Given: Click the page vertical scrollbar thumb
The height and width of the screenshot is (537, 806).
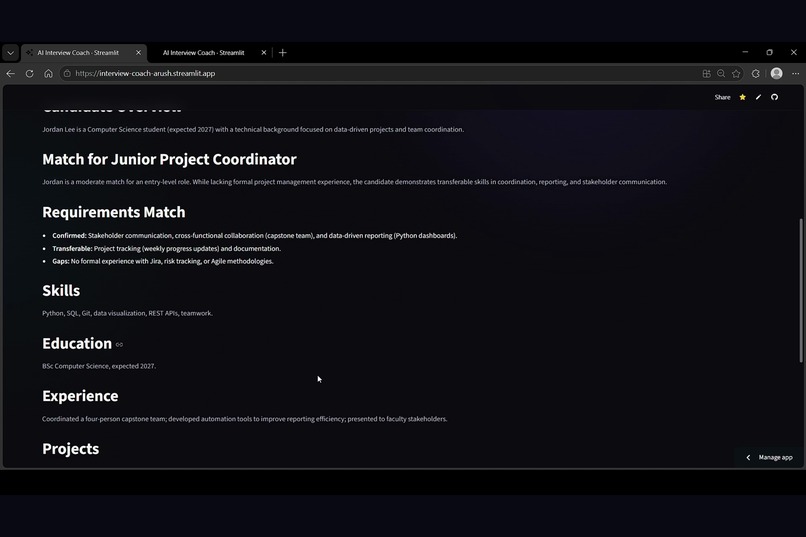Looking at the screenshot, I should pyautogui.click(x=800, y=290).
